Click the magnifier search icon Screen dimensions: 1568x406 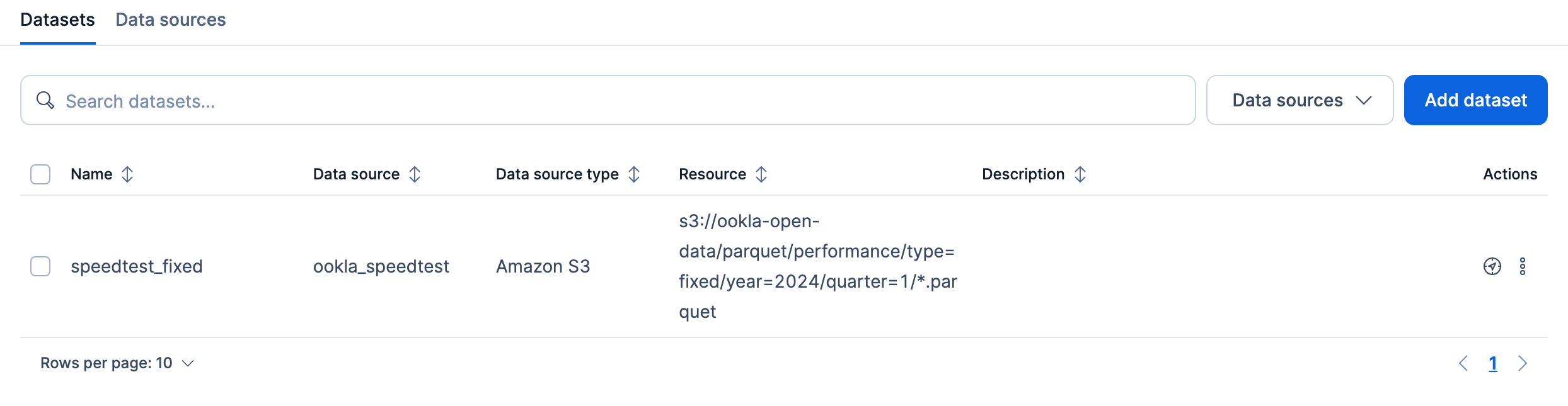(x=45, y=100)
